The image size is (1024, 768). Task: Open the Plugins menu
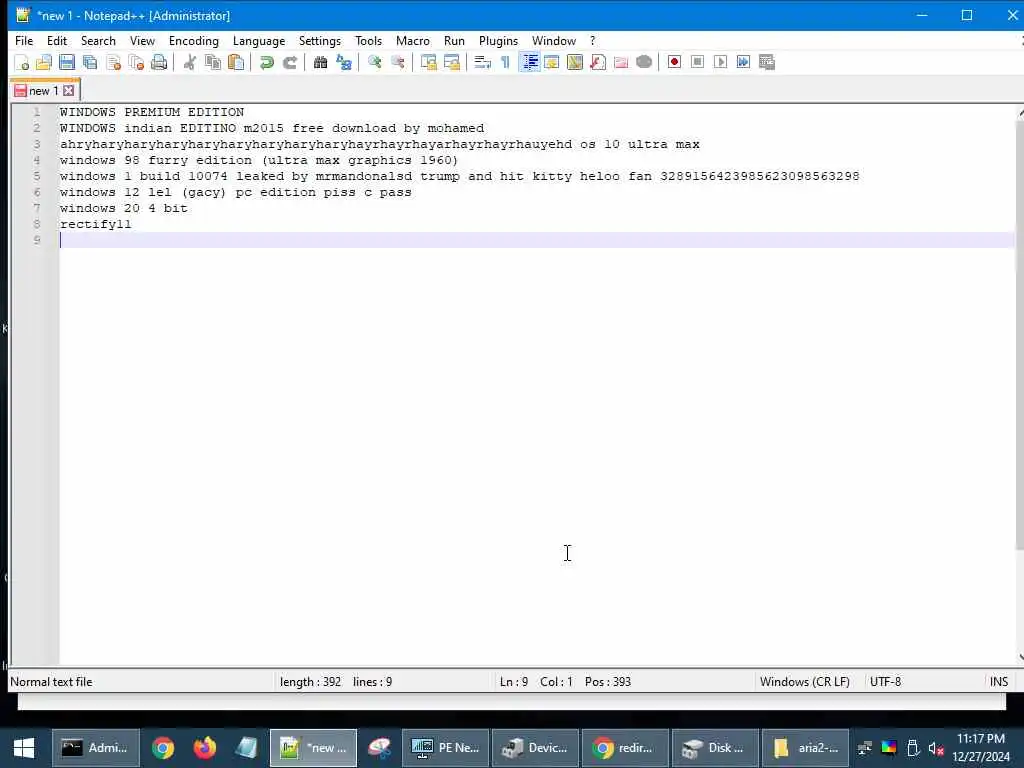point(498,40)
